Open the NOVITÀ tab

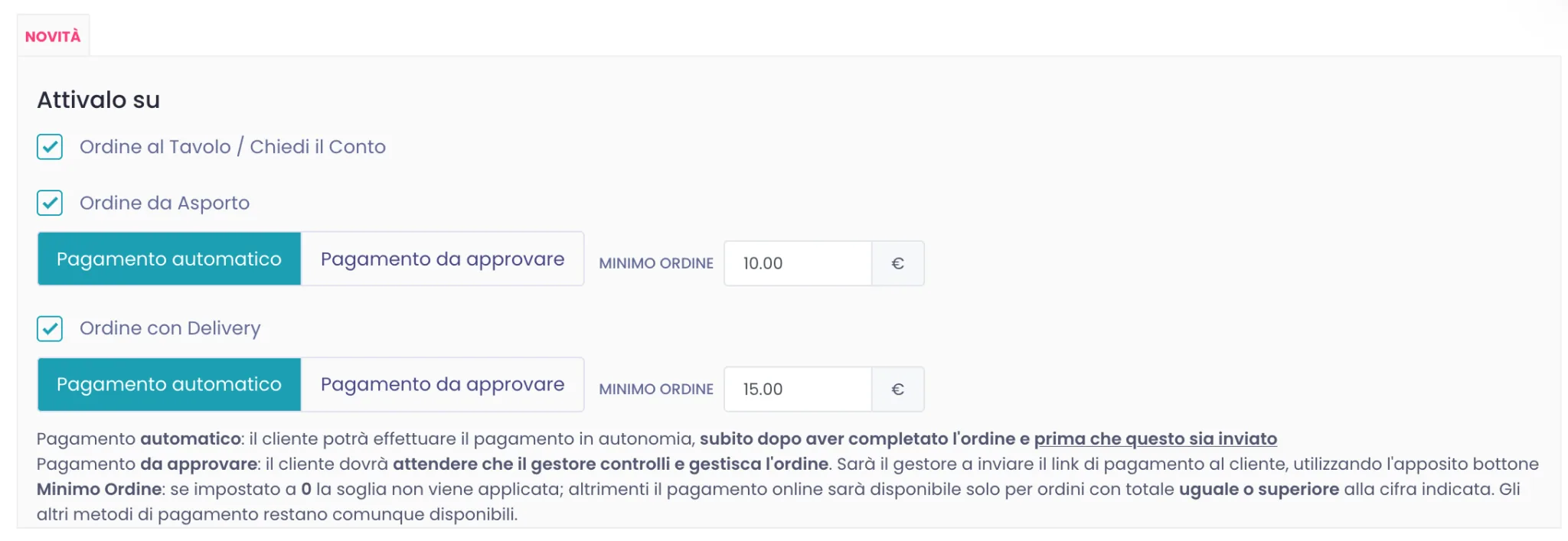pos(53,36)
